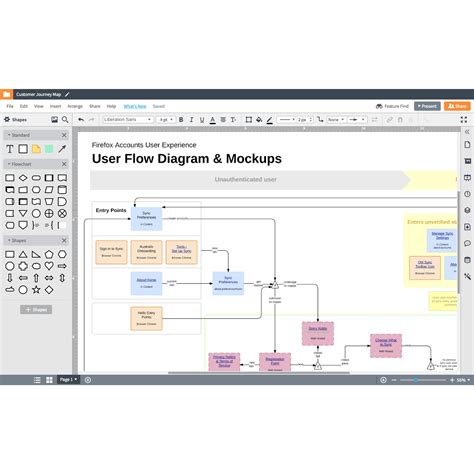The image size is (474, 474).
Task: Close the Flowchart shapes section
Action: coord(64,164)
